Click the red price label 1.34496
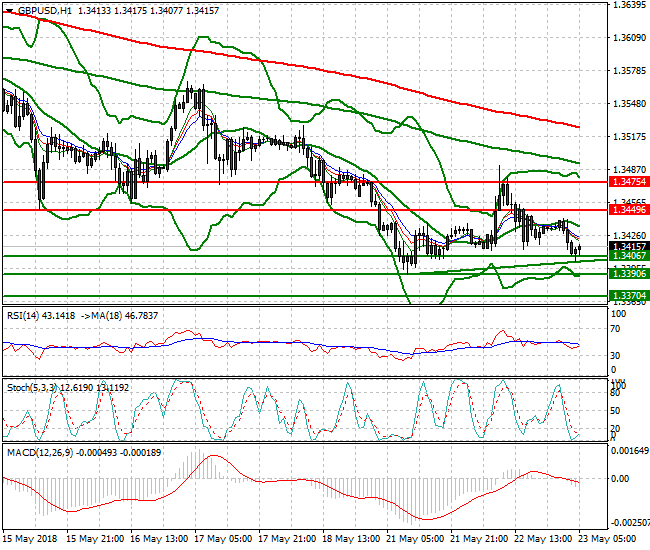650x550 pixels. tap(629, 210)
